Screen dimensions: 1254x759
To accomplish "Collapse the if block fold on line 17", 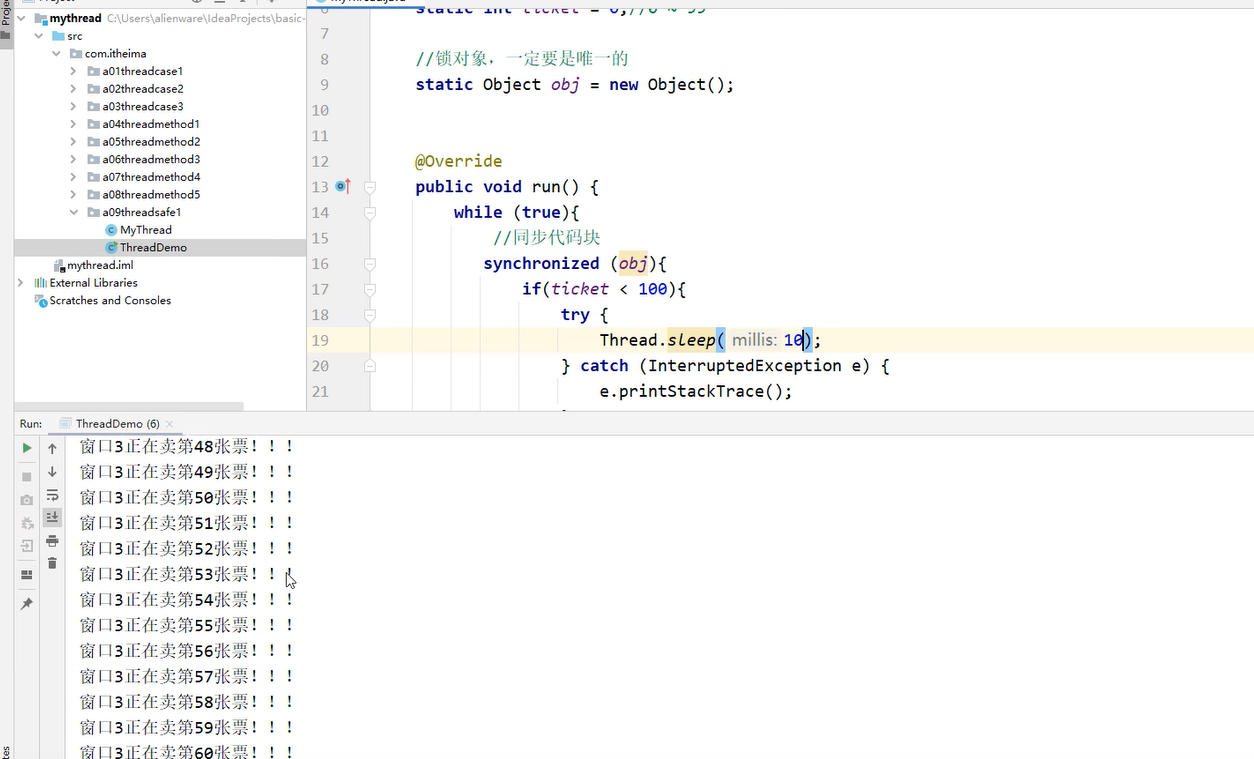I will [370, 289].
